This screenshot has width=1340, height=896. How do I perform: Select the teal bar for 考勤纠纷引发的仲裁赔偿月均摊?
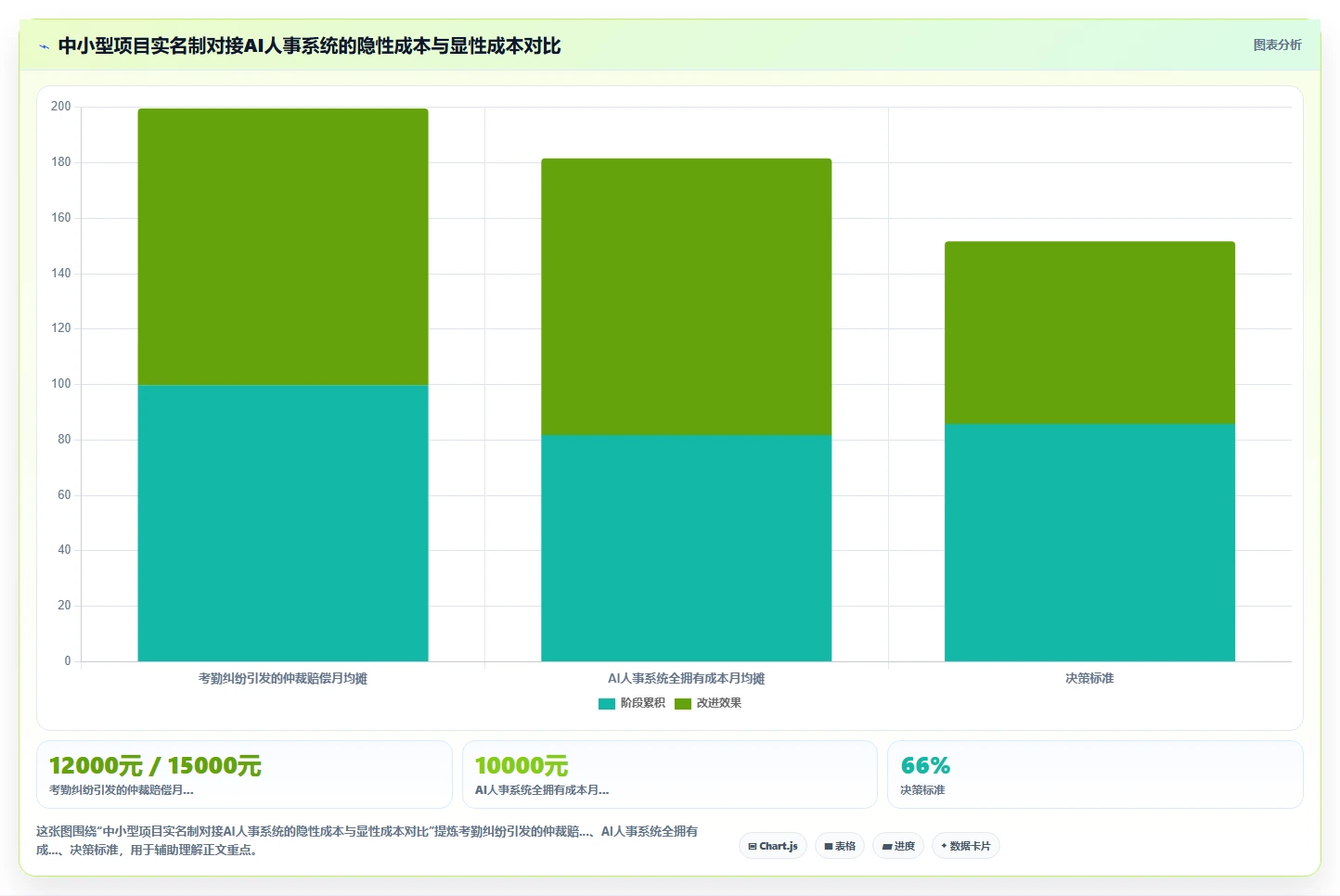[x=283, y=523]
